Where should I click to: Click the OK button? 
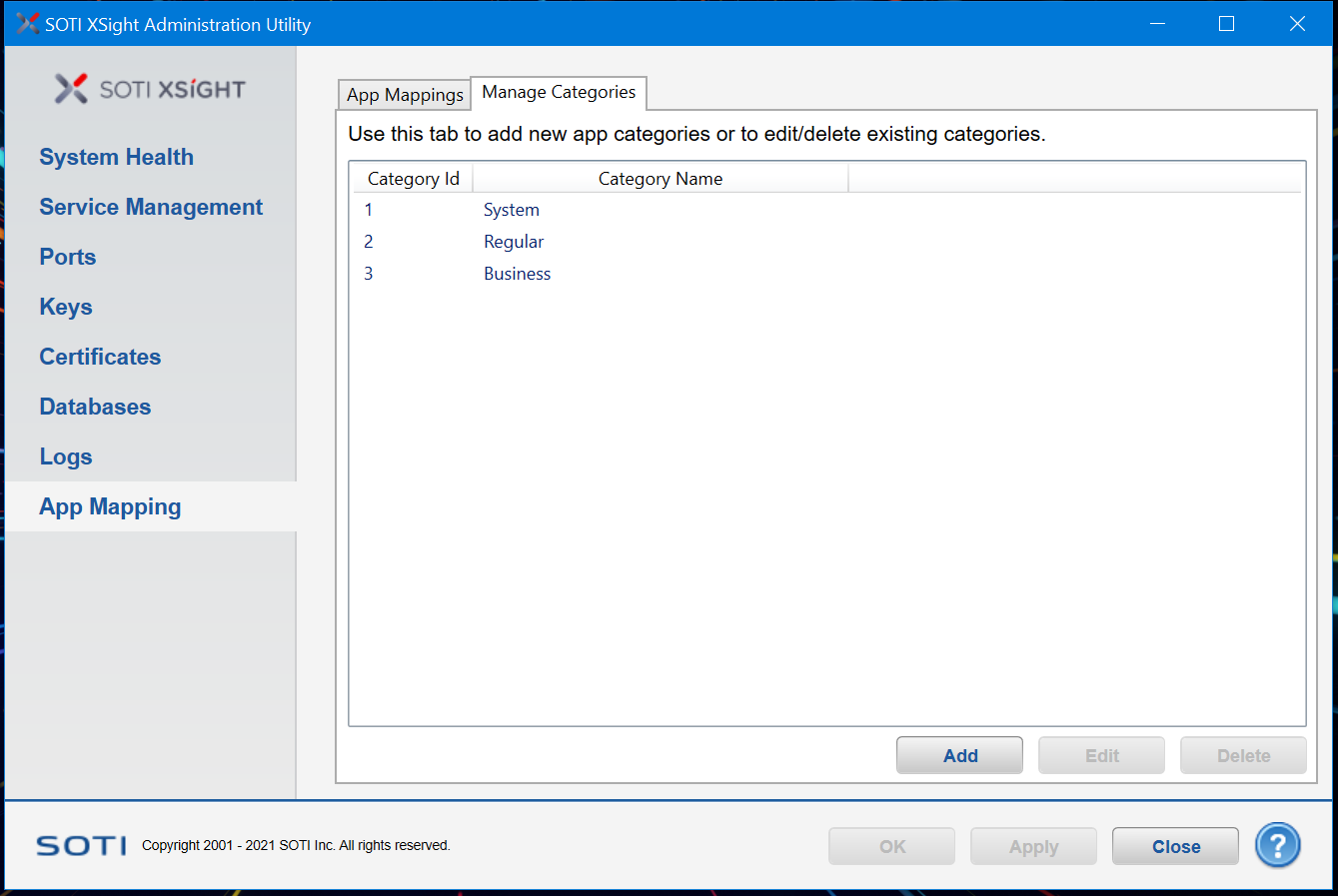coord(891,846)
